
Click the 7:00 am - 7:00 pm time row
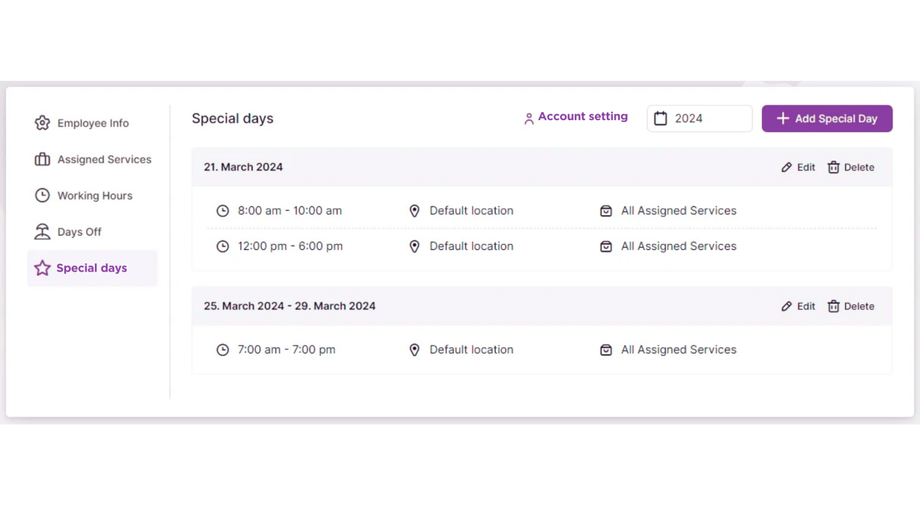[x=286, y=350]
